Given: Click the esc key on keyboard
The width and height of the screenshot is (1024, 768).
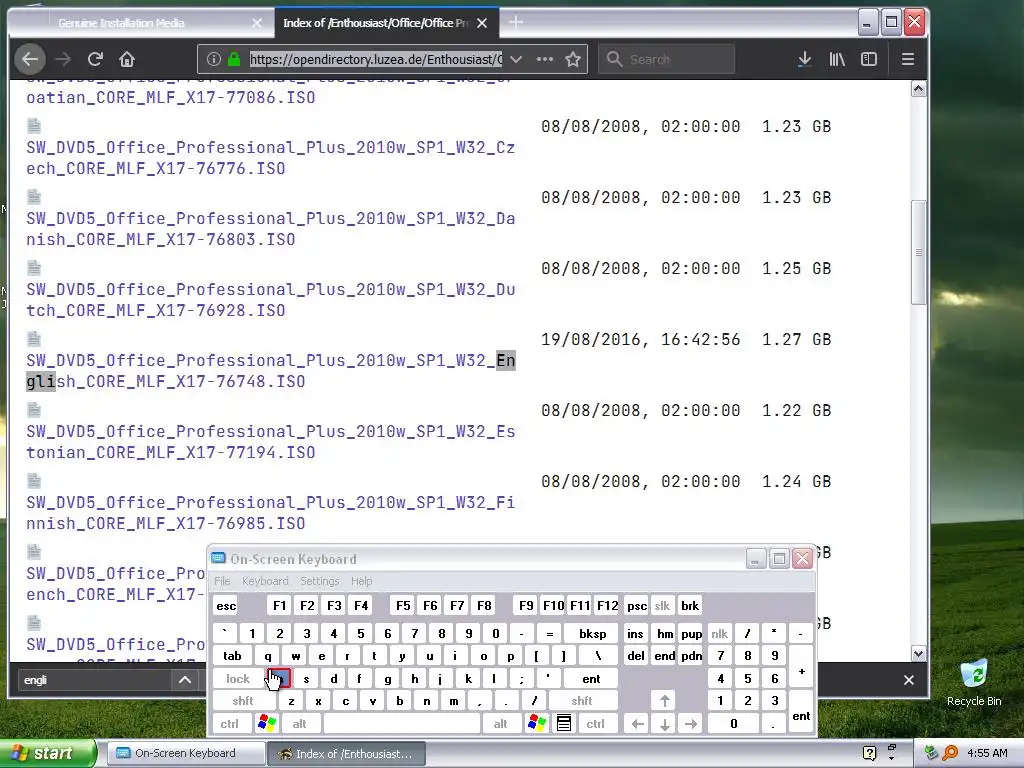Looking at the screenshot, I should [x=226, y=605].
